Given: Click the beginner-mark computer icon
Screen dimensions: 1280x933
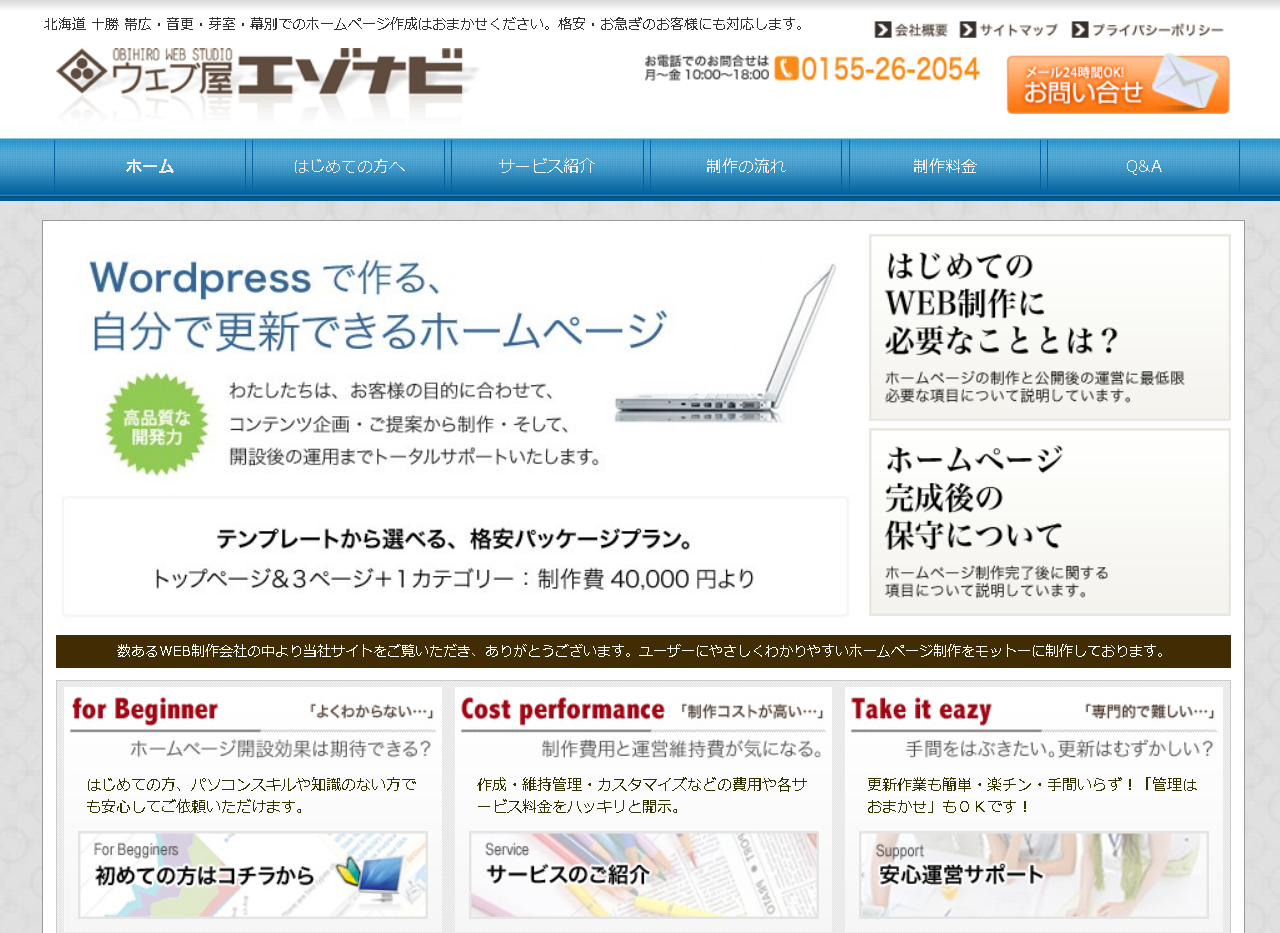Looking at the screenshot, I should click(368, 878).
